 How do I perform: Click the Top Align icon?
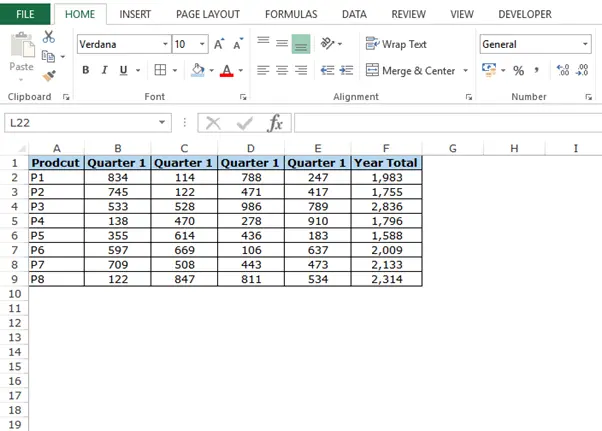(263, 43)
